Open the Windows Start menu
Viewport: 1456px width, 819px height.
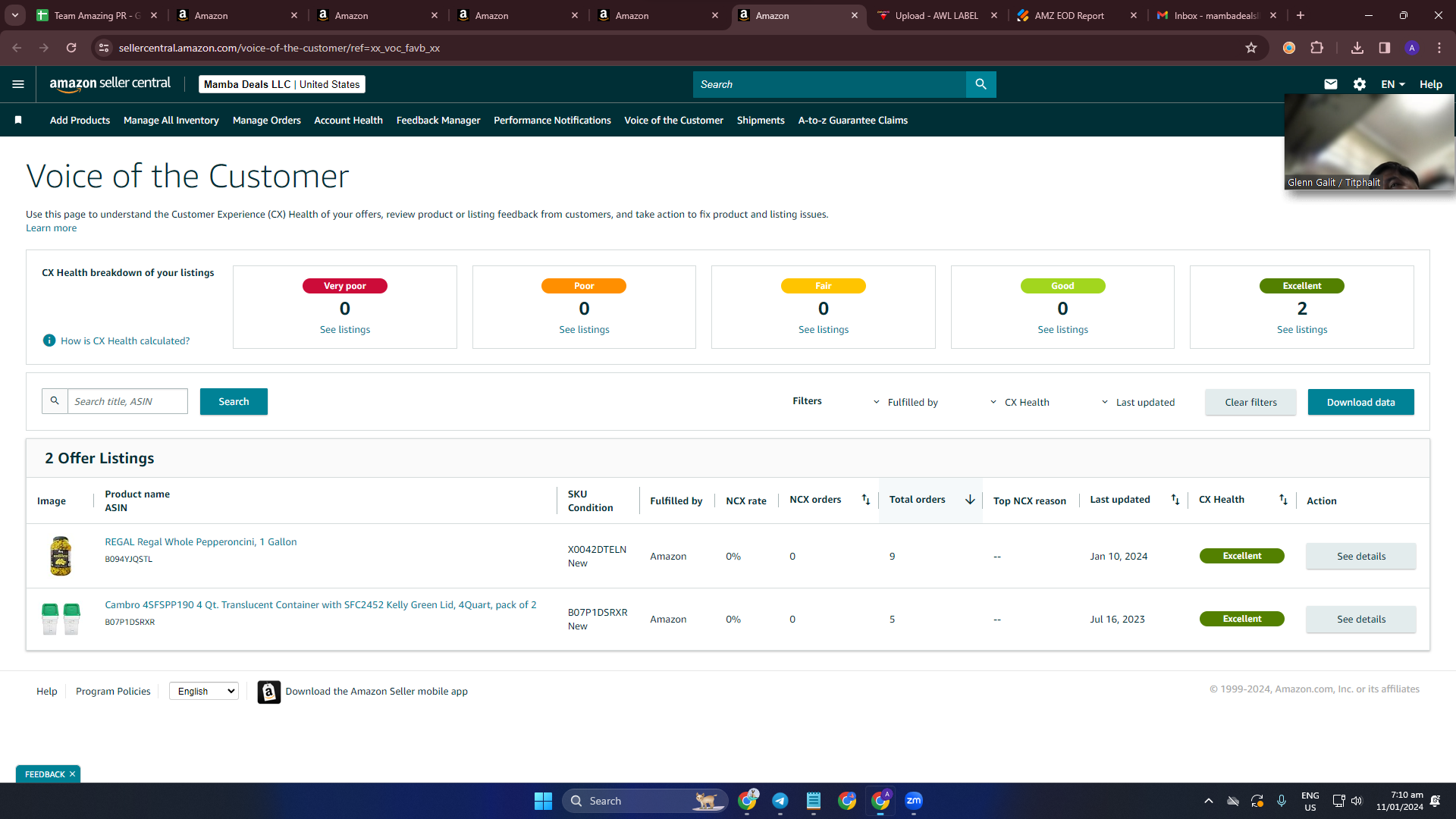click(543, 801)
